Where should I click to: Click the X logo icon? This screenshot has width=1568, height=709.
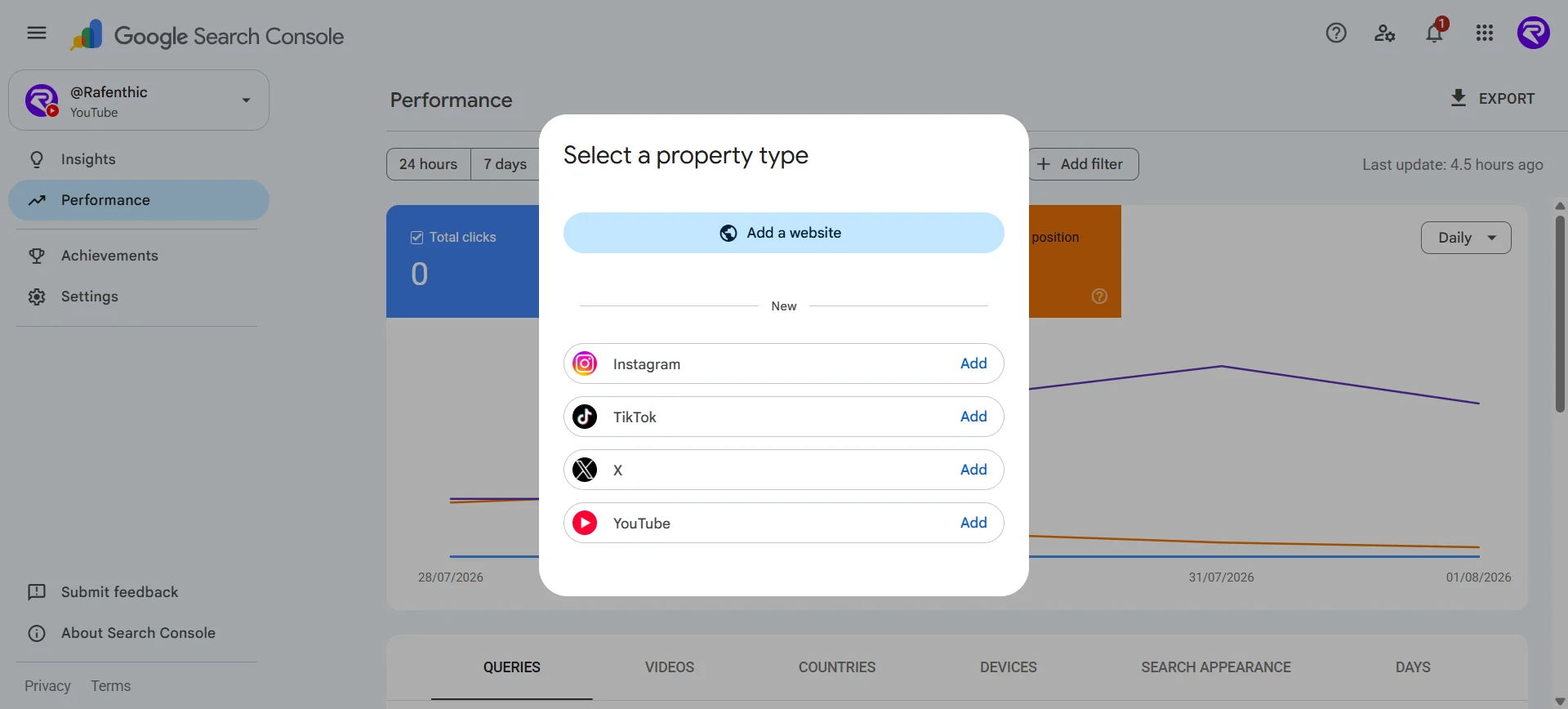point(585,470)
